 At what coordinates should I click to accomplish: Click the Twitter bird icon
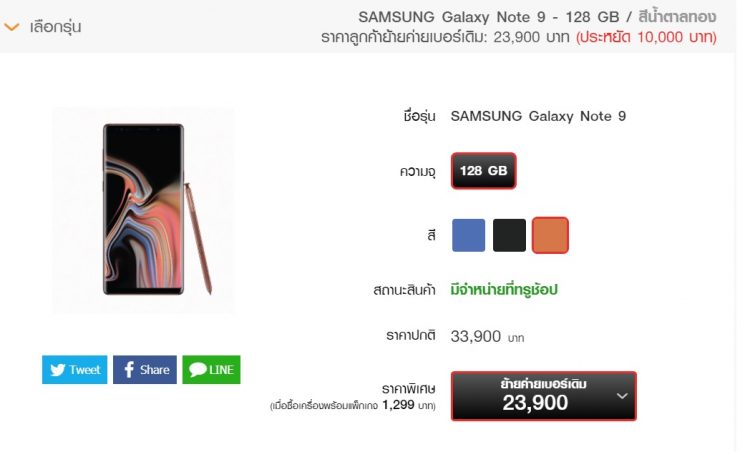[57, 370]
